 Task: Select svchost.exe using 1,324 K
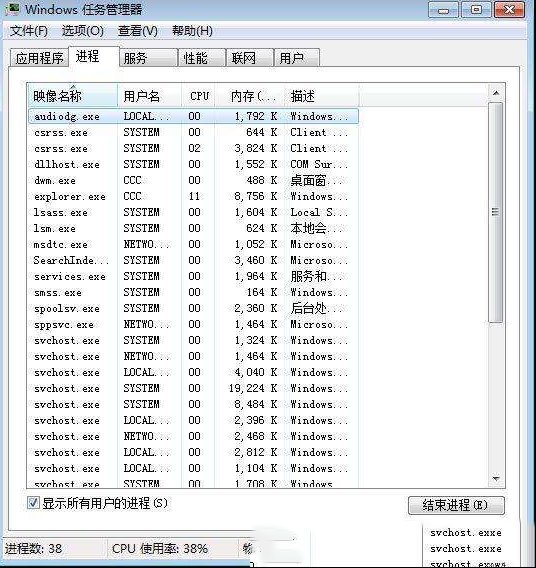[193, 340]
